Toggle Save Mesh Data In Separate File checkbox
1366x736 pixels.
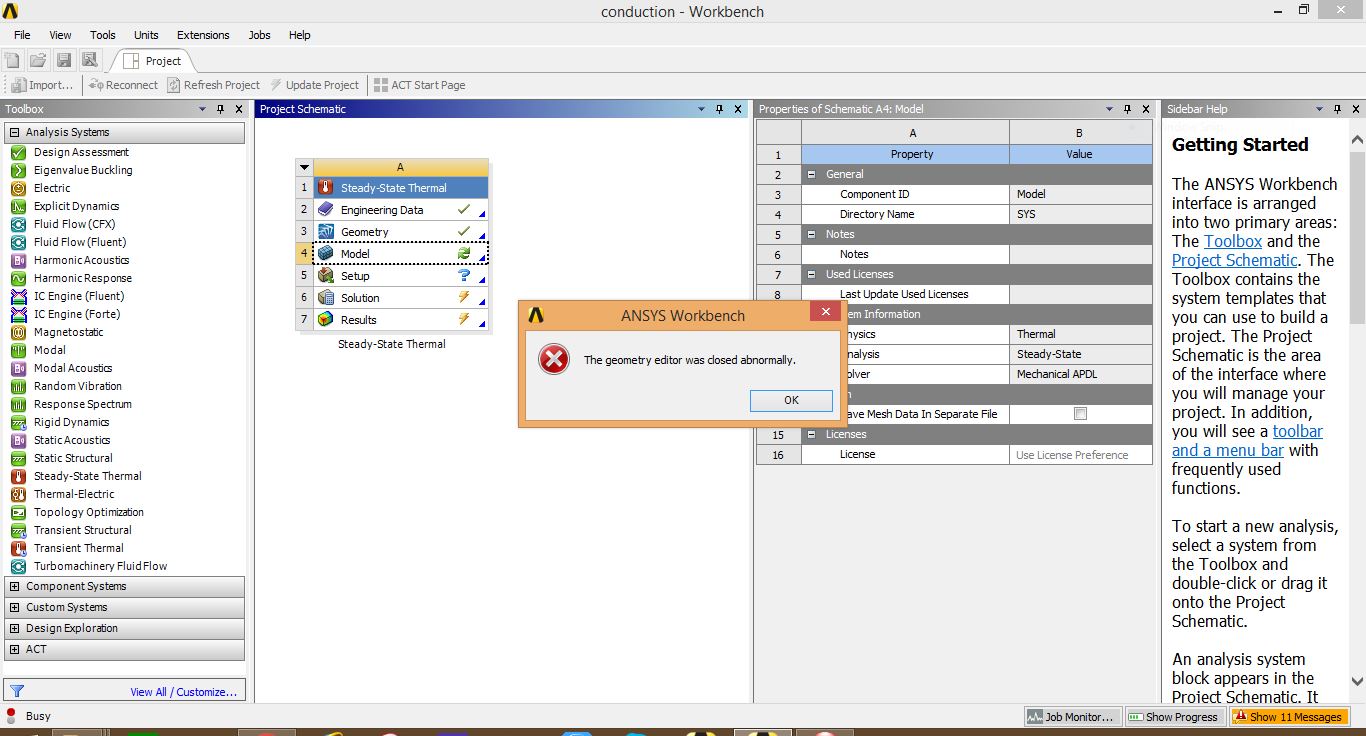(x=1080, y=413)
